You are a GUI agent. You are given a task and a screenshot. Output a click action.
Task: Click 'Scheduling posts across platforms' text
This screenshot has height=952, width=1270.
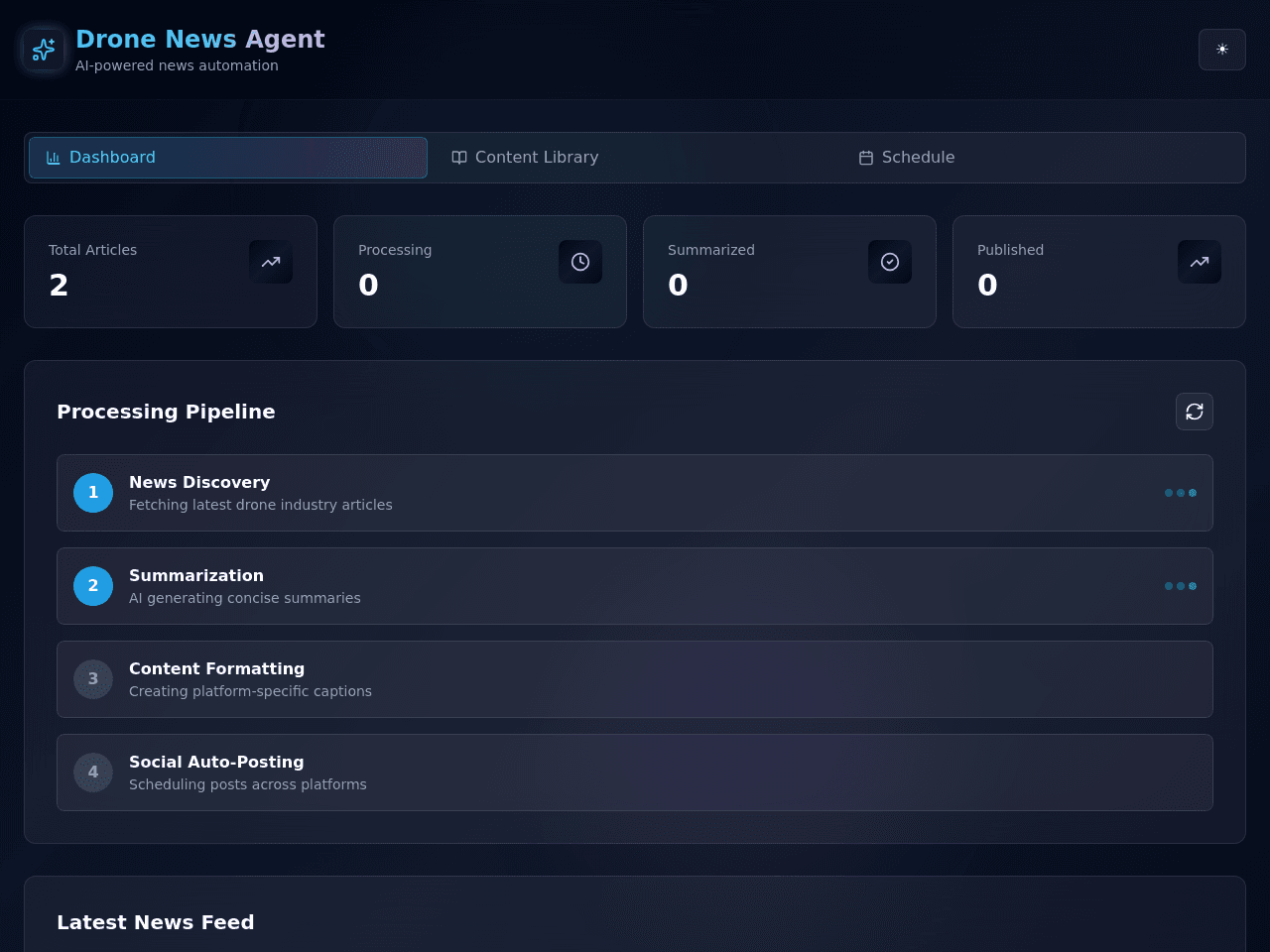(248, 784)
